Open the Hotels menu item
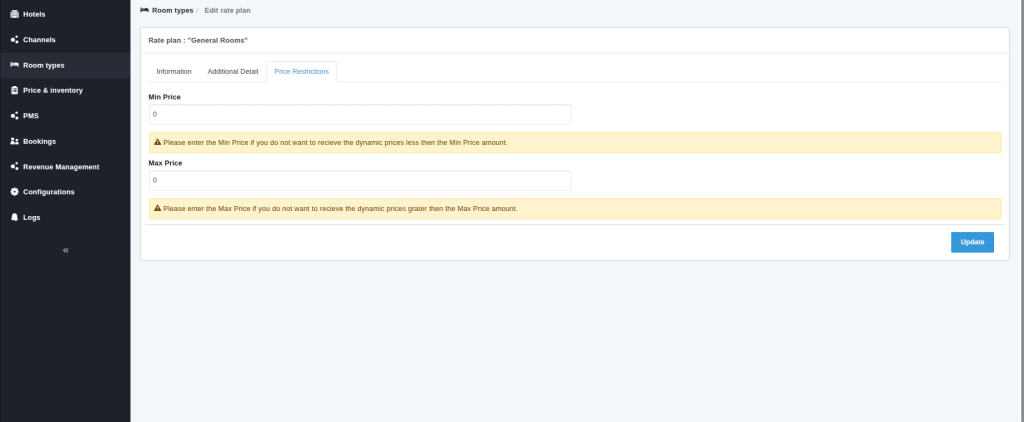This screenshot has width=1024, height=422. pyautogui.click(x=65, y=14)
